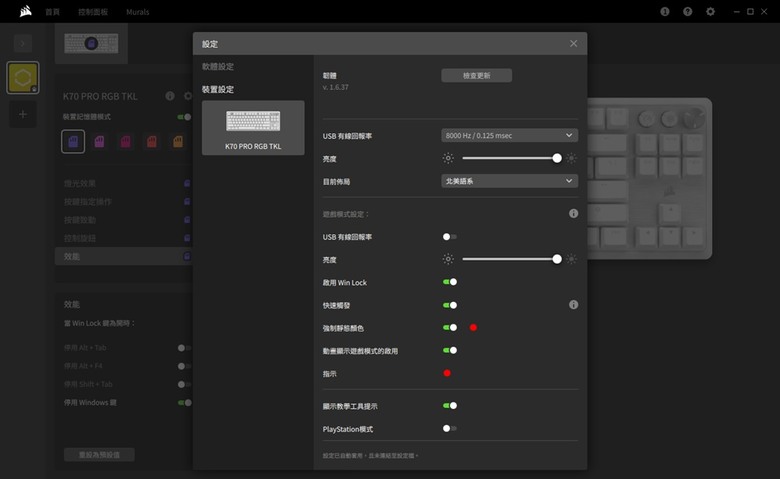Click the Corsair sails logo
The image size is (780, 479).
pyautogui.click(x=25, y=11)
